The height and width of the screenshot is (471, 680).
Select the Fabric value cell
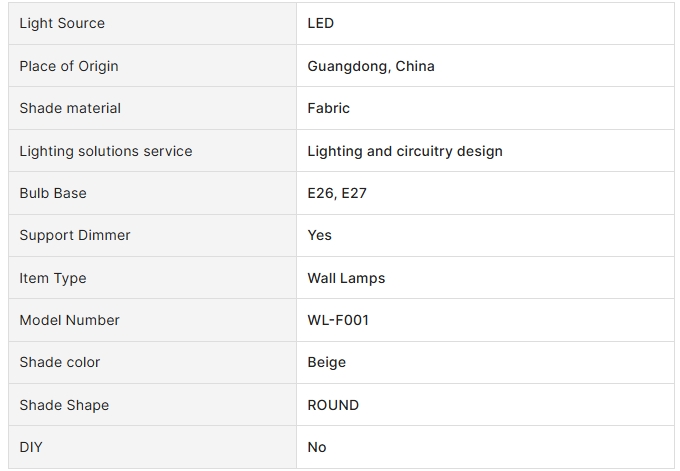(x=485, y=108)
